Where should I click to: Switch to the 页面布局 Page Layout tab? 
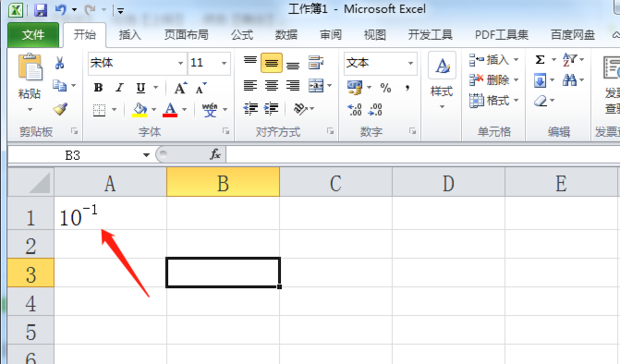[186, 35]
